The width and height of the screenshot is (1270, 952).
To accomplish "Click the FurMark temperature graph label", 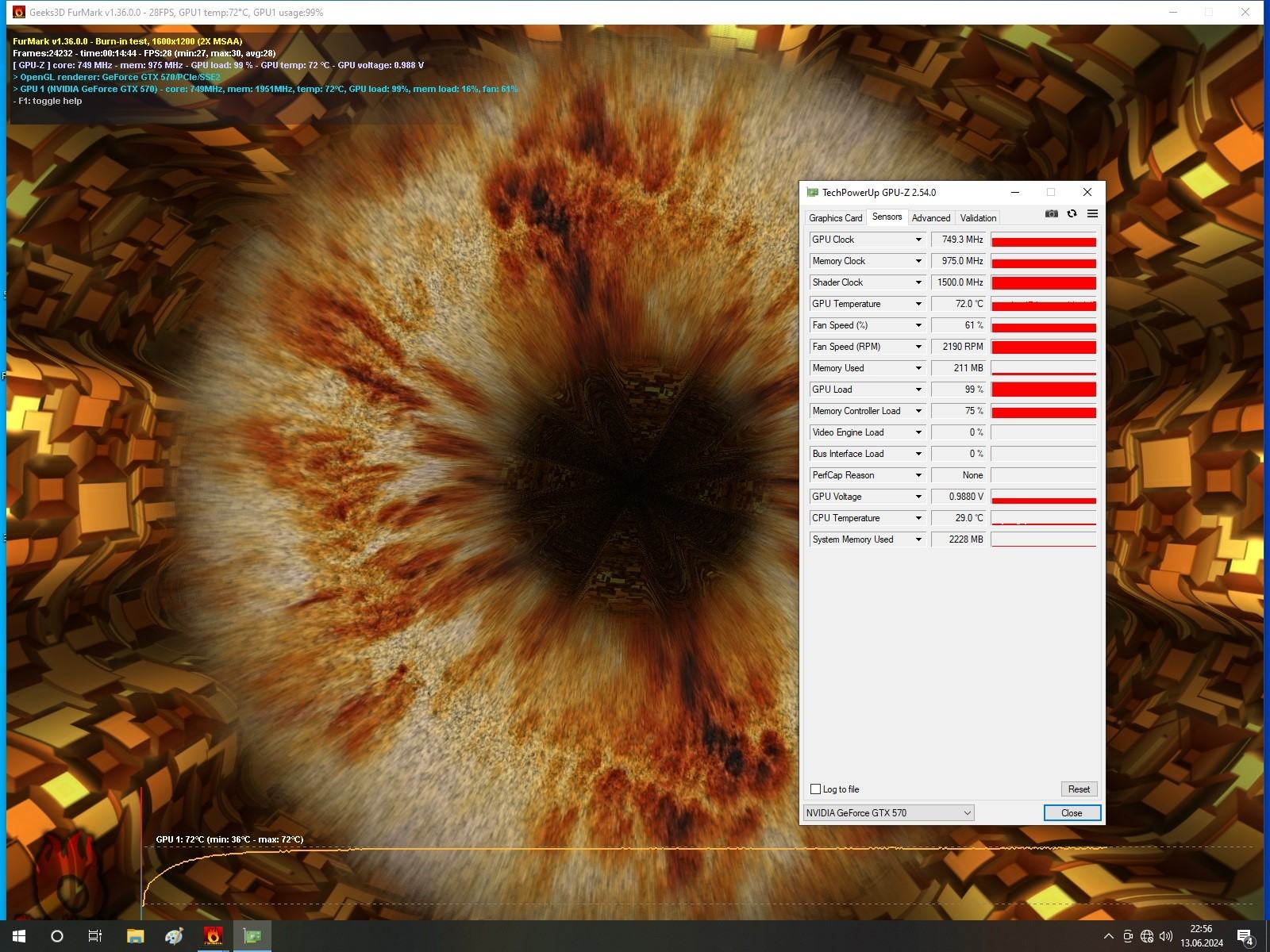I will [229, 839].
